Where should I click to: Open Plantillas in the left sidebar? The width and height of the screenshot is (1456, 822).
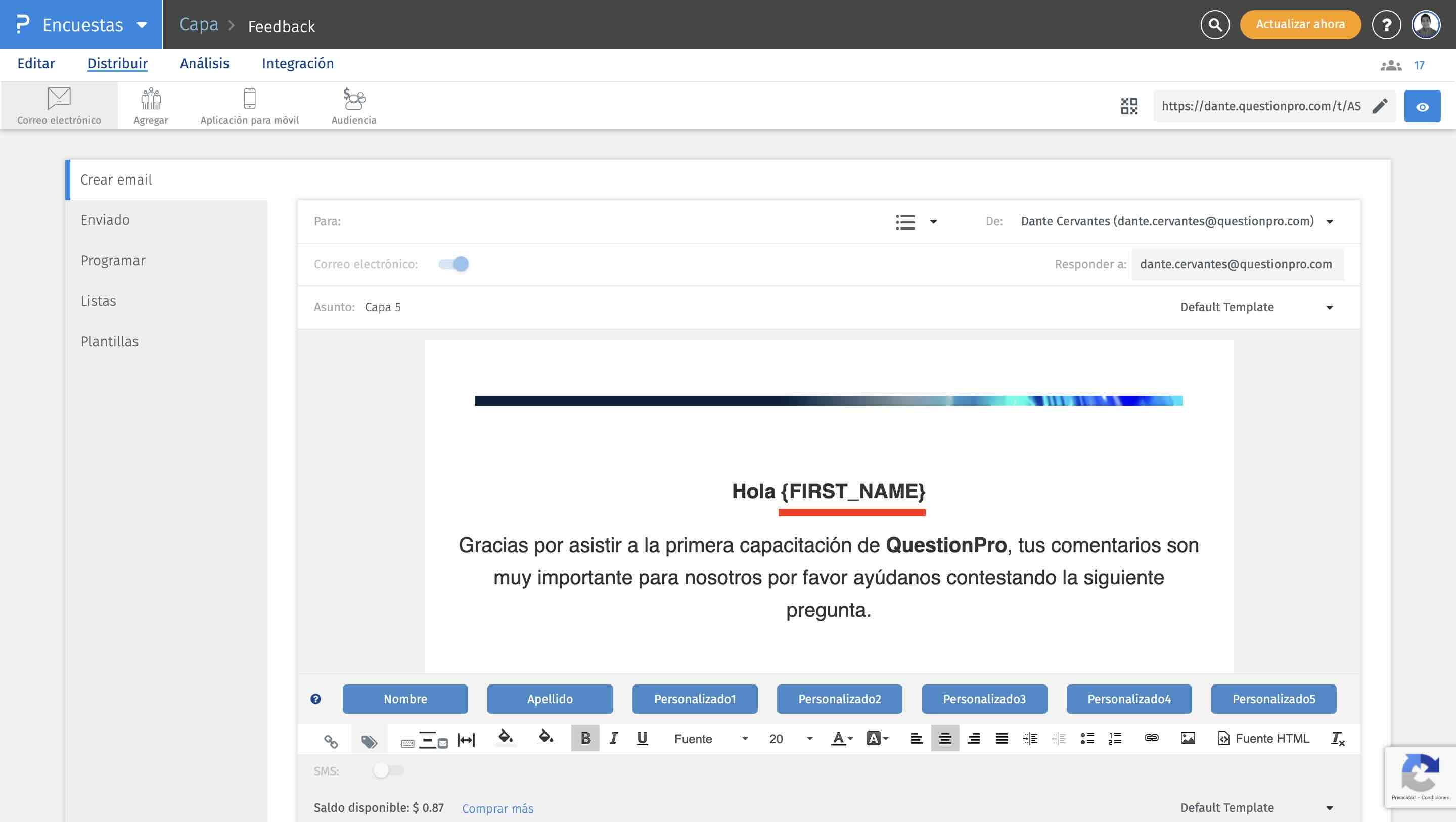click(110, 341)
